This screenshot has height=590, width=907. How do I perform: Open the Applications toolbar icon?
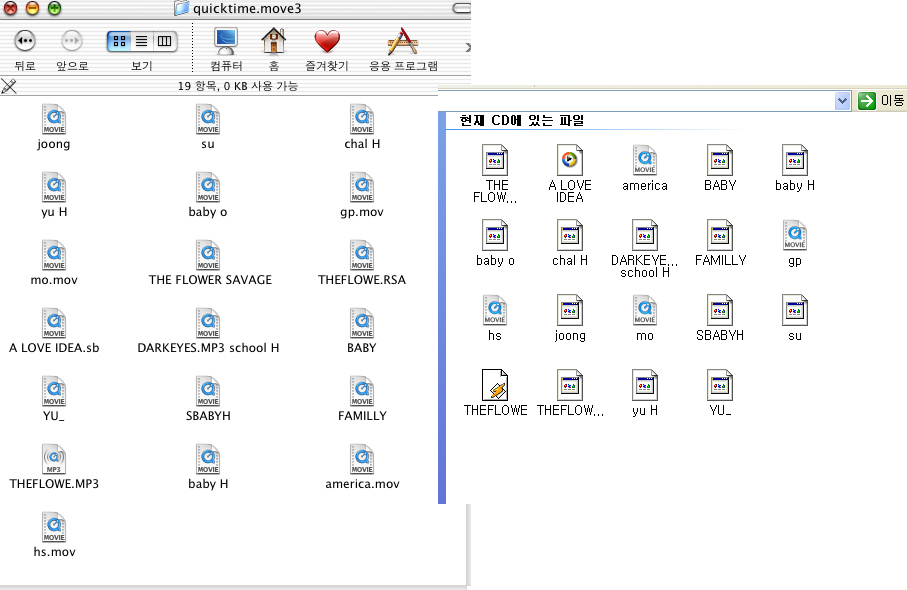pos(402,41)
